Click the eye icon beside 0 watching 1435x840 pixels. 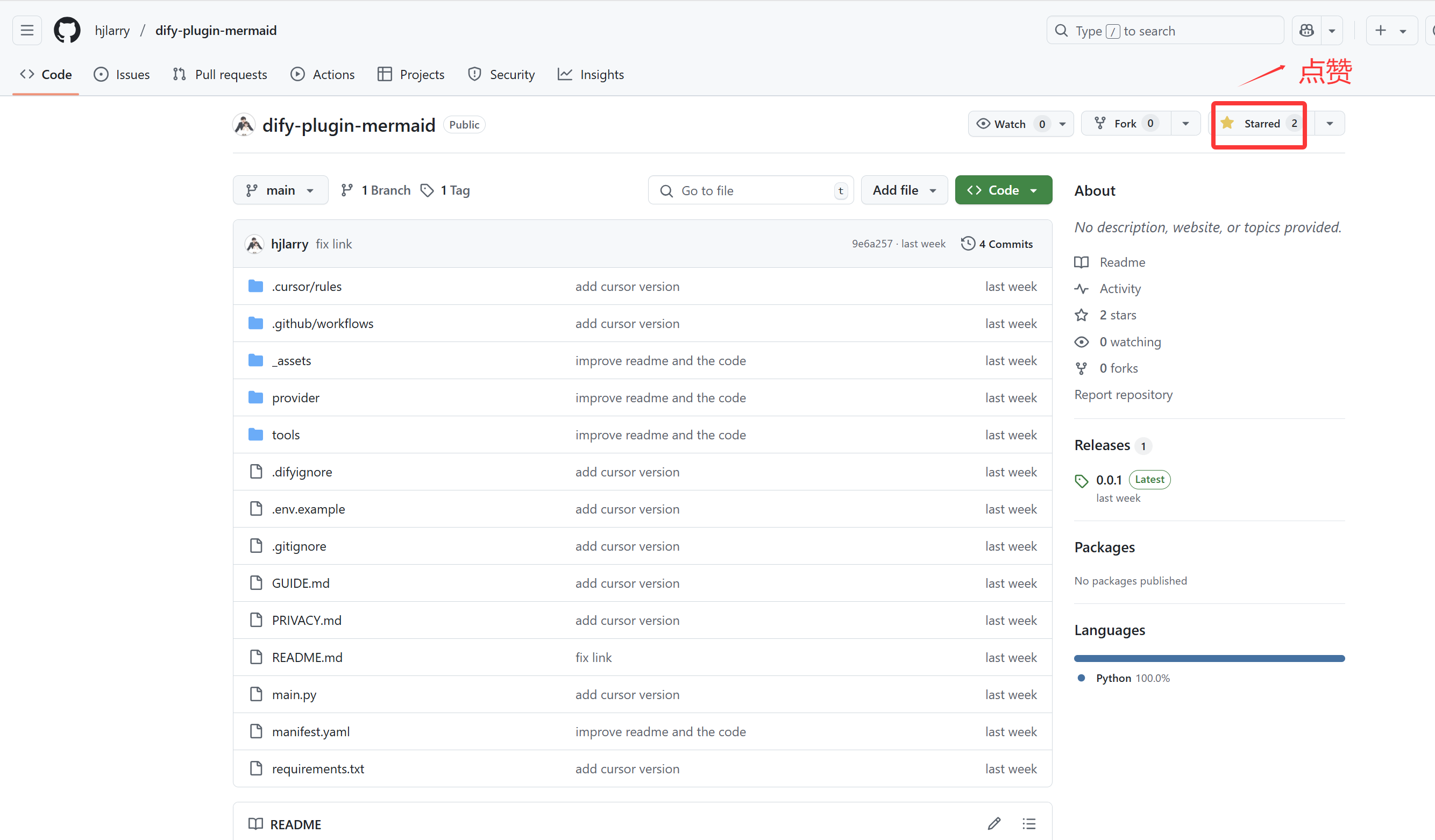click(1081, 341)
